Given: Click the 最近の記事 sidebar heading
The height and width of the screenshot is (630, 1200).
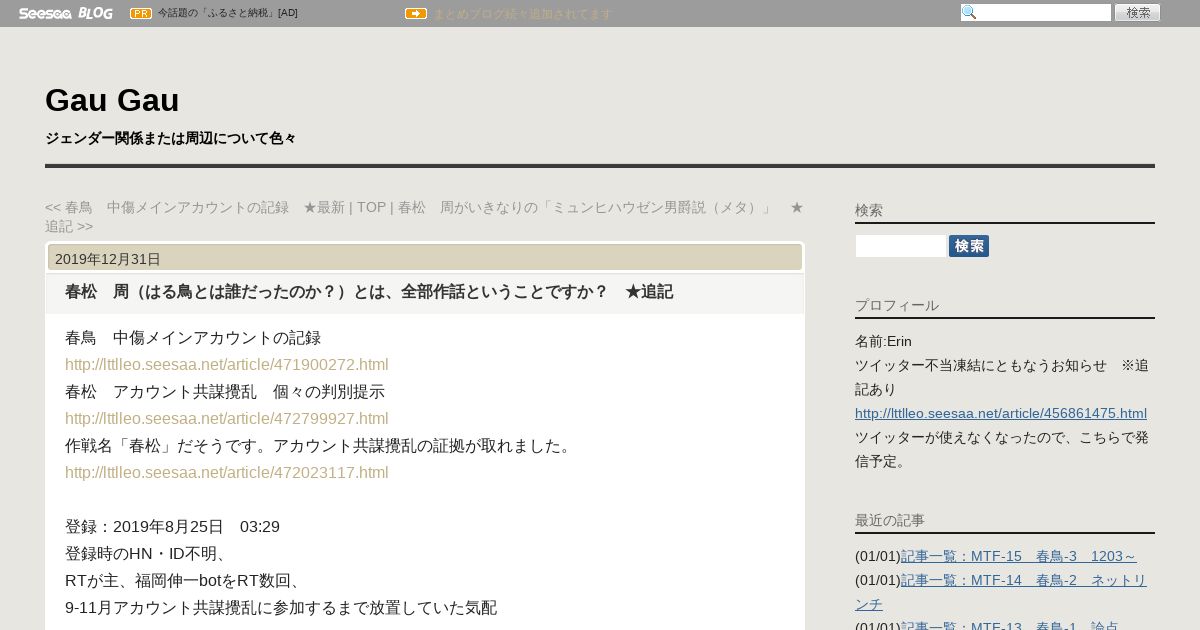Looking at the screenshot, I should (890, 520).
